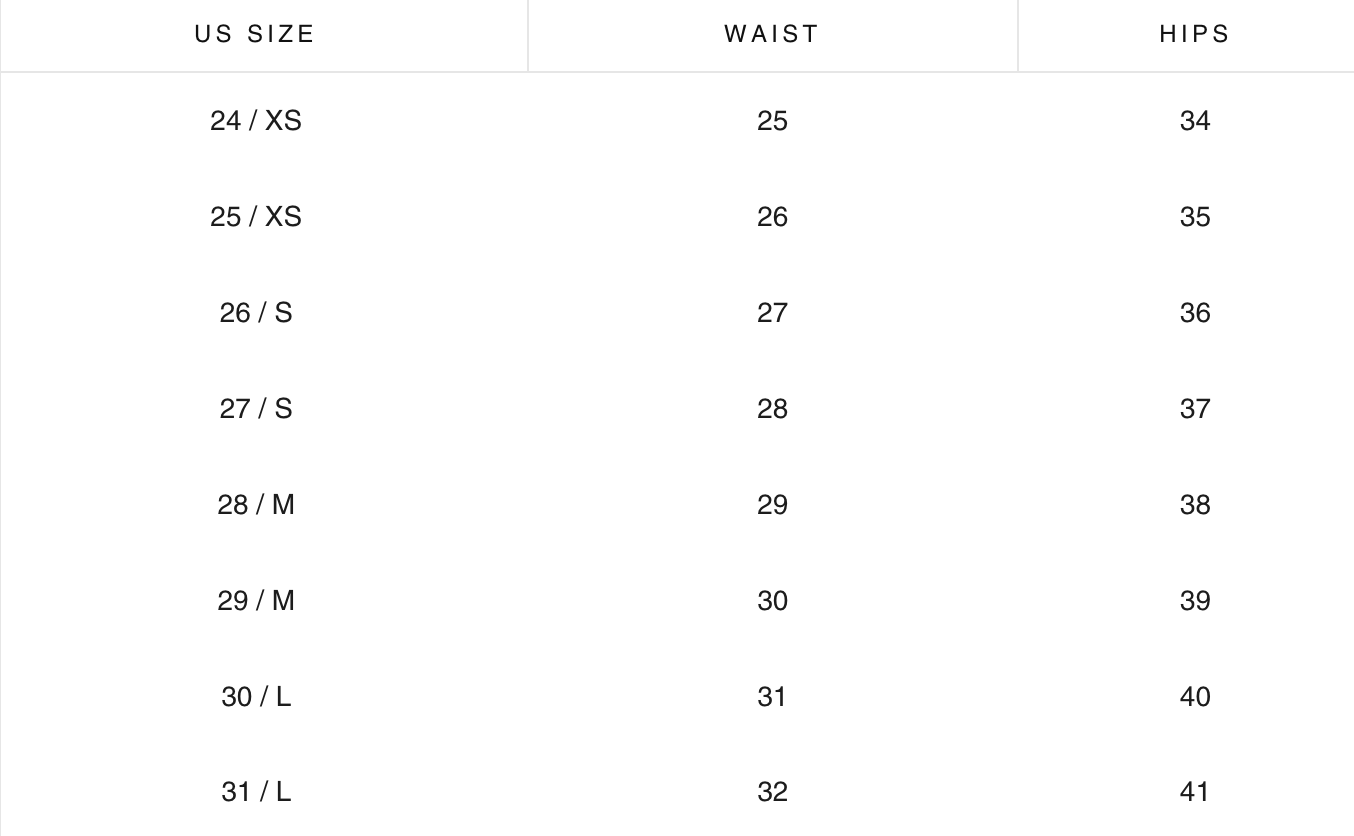Select waist value 25 for size 24
Screen dimensions: 1354x836
(772, 121)
